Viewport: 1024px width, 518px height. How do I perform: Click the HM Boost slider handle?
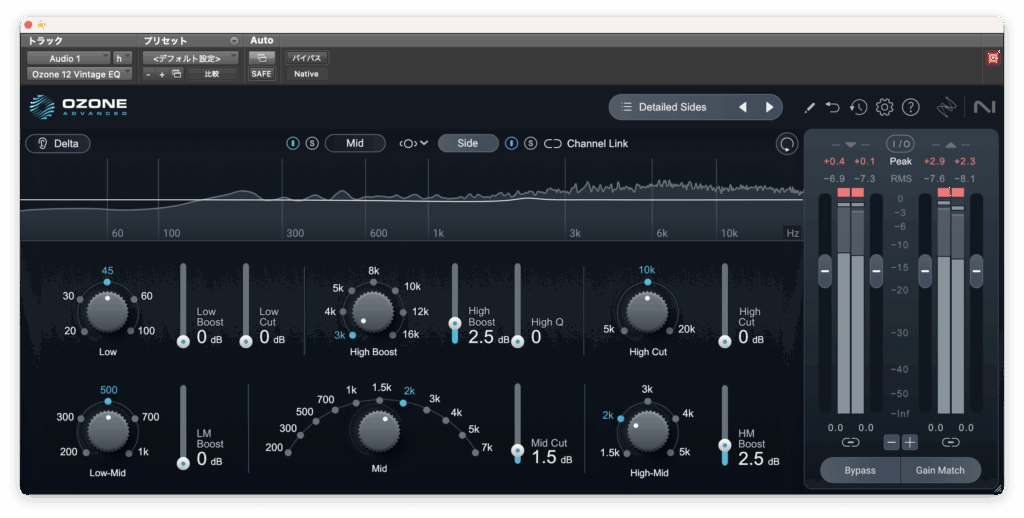[x=724, y=445]
